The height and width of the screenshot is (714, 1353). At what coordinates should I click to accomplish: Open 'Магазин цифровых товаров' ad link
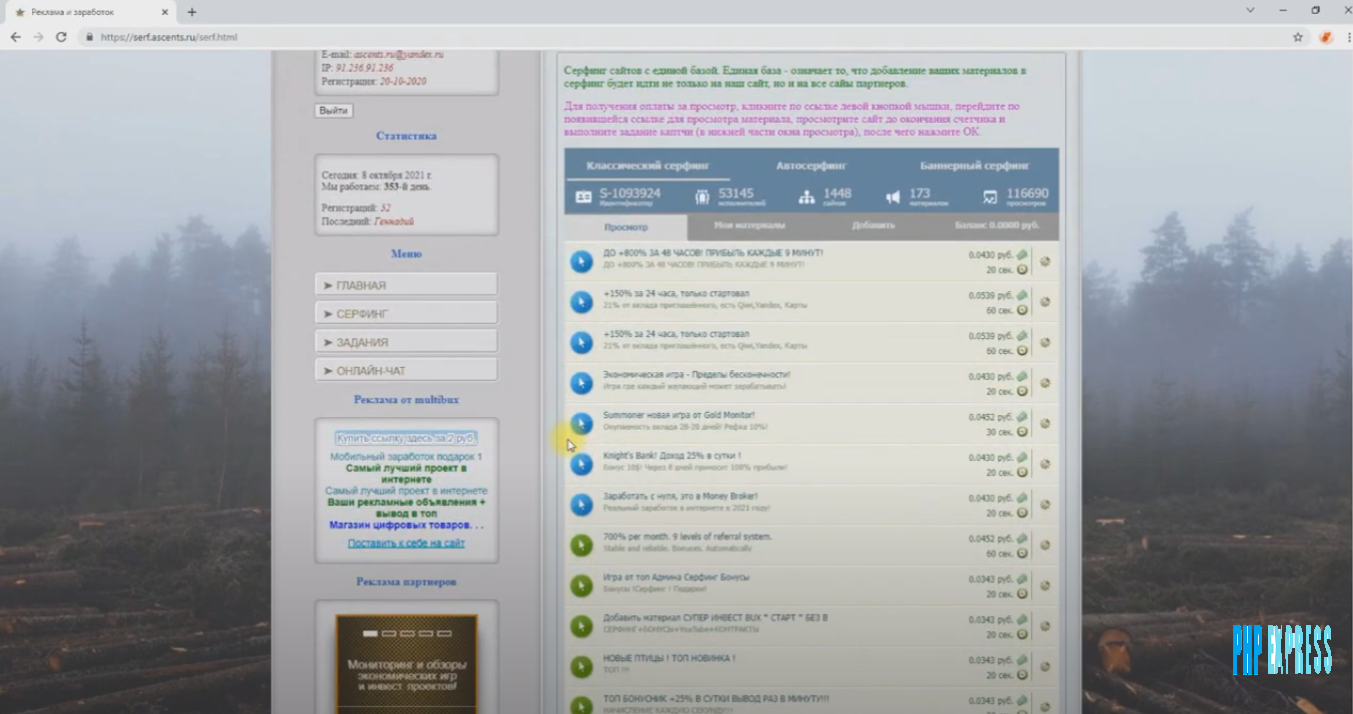406,525
